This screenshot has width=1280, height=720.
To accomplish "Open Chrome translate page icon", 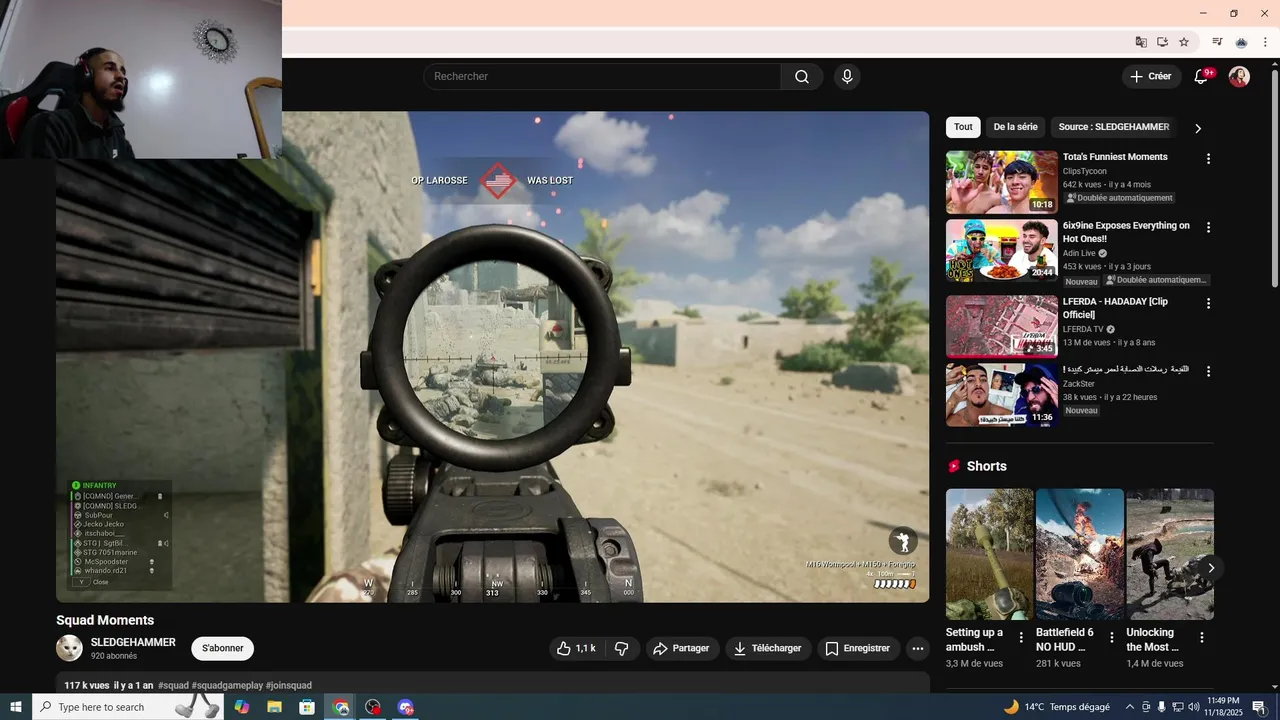I will click(1141, 42).
